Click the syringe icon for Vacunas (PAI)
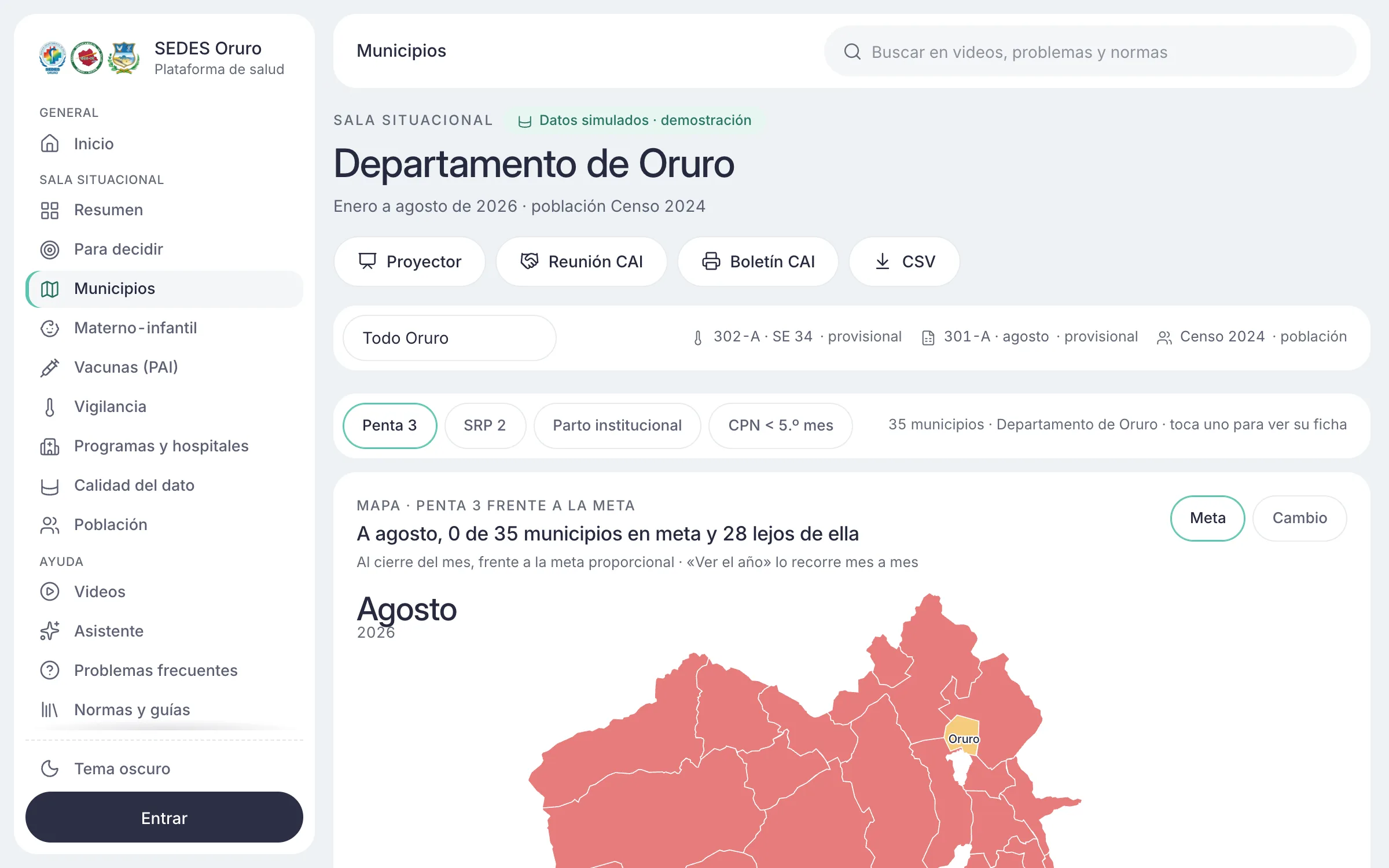 tap(50, 367)
